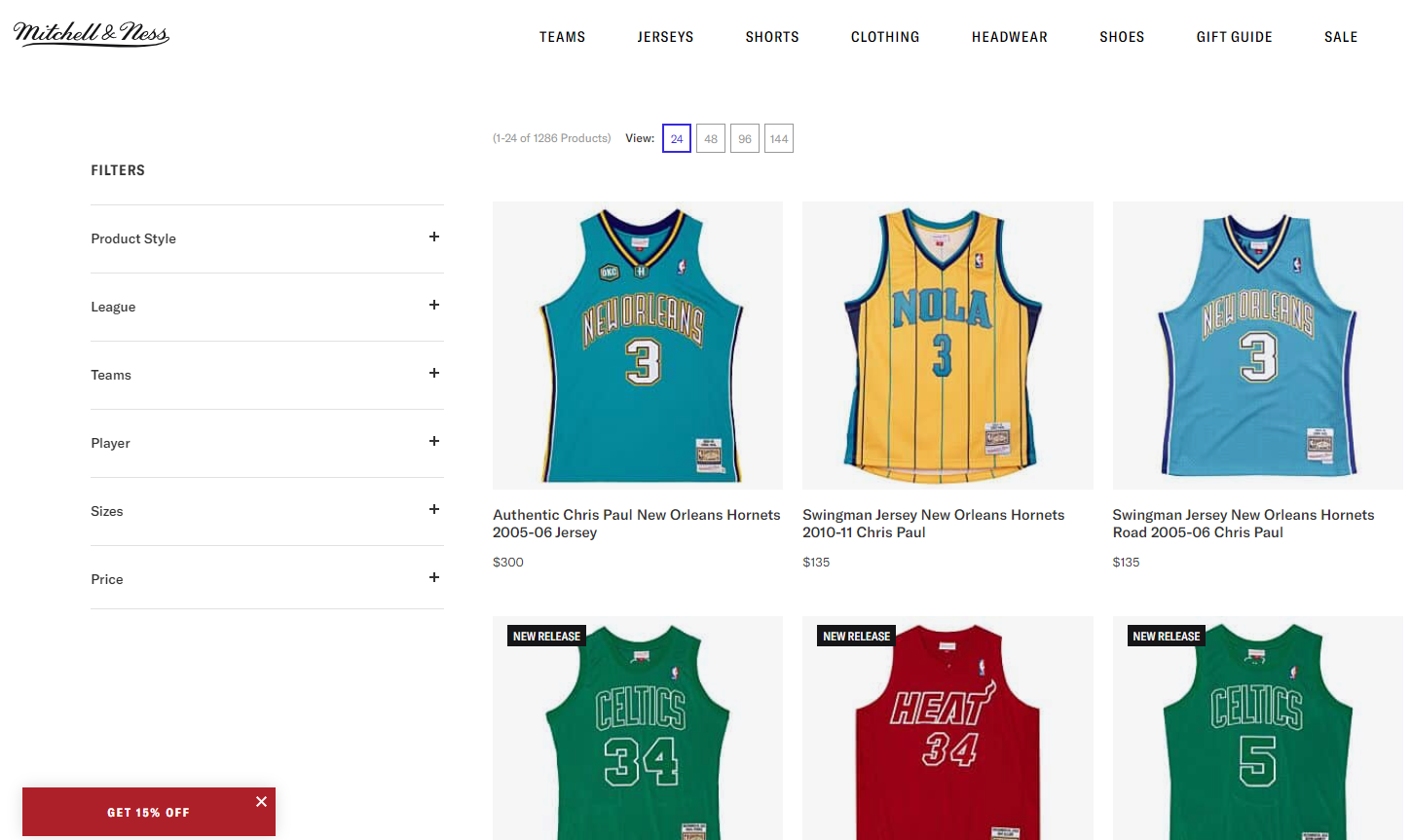The image size is (1411, 840).
Task: Switch view to 48 products per page
Action: point(711,138)
